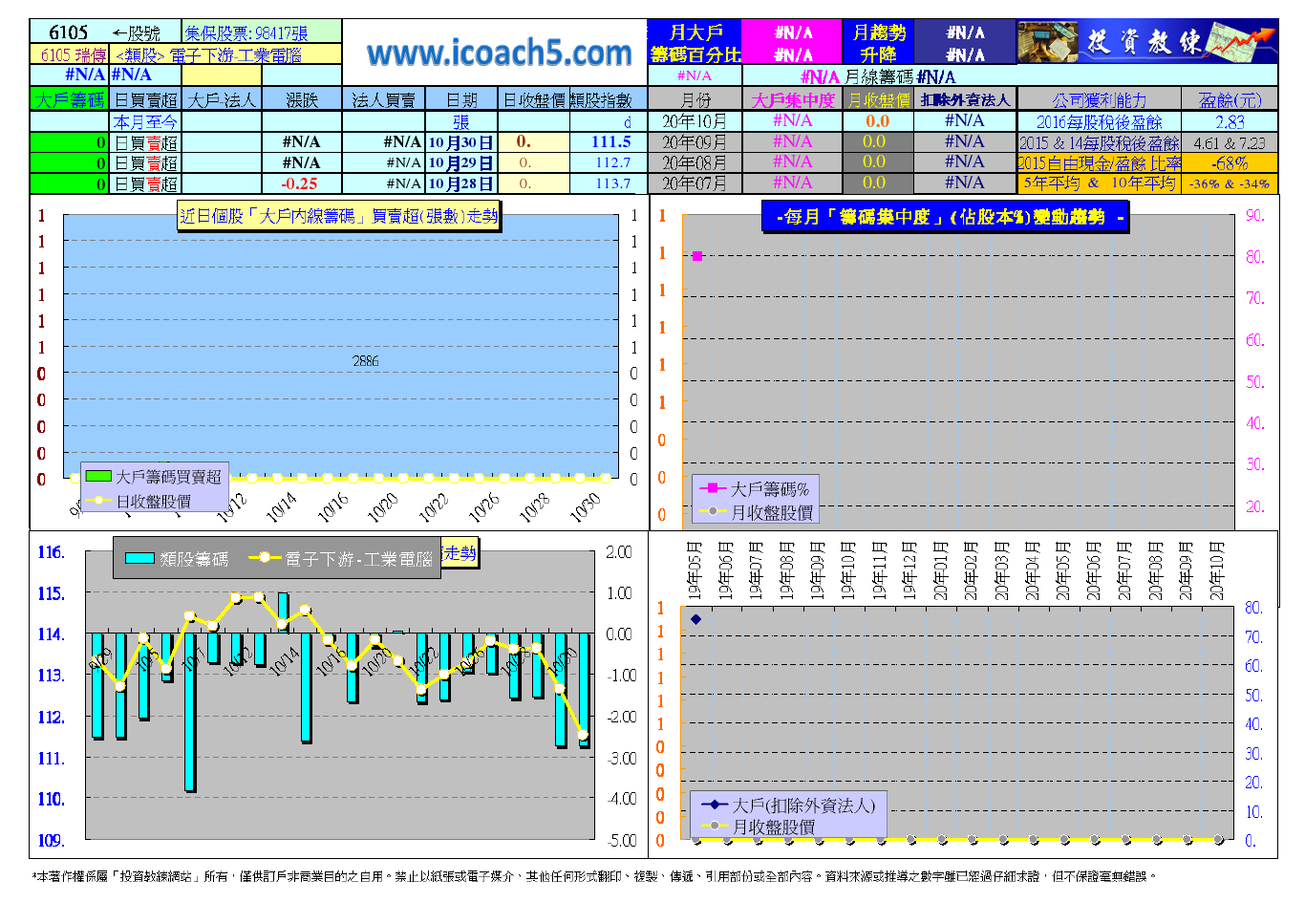This screenshot has width=1305, height=924.
Task: Click yellow 電子下游-工業電腦 legend line marker
Action: coord(265,558)
